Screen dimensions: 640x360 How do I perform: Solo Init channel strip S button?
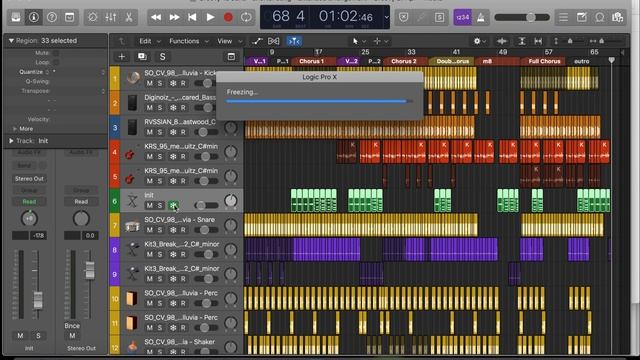(x=38, y=336)
